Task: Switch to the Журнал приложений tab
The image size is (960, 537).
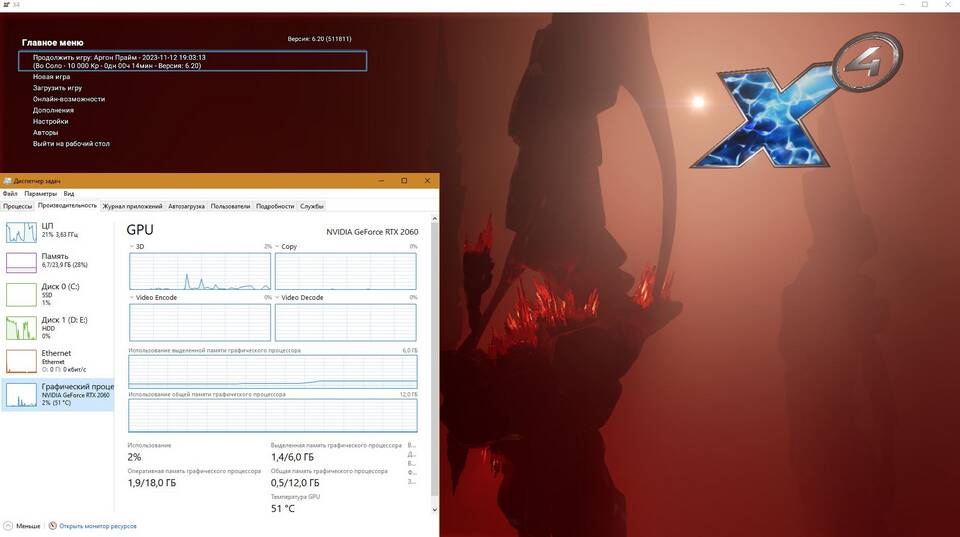Action: [x=132, y=206]
